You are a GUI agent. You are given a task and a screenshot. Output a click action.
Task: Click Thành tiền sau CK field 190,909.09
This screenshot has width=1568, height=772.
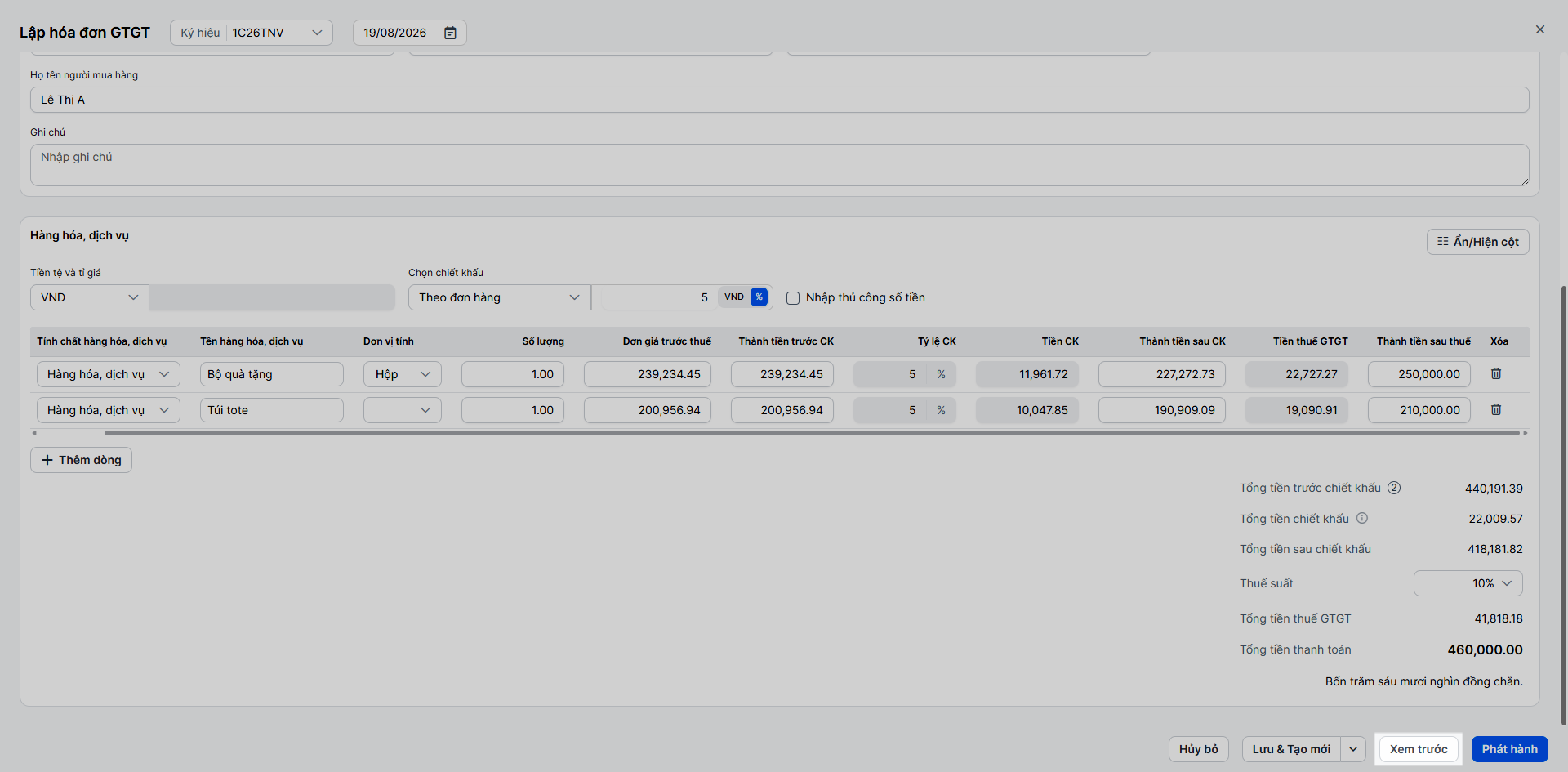point(1162,410)
